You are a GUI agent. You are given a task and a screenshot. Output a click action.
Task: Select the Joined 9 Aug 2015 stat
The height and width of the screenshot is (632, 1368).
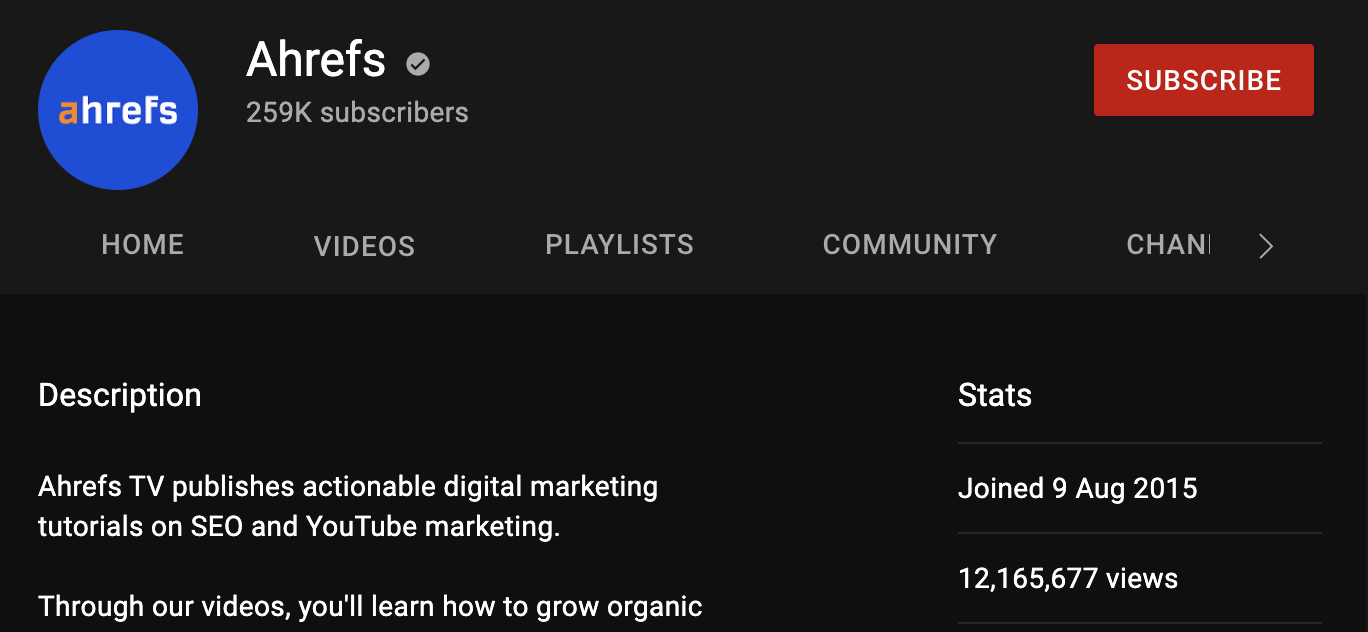point(1077,488)
